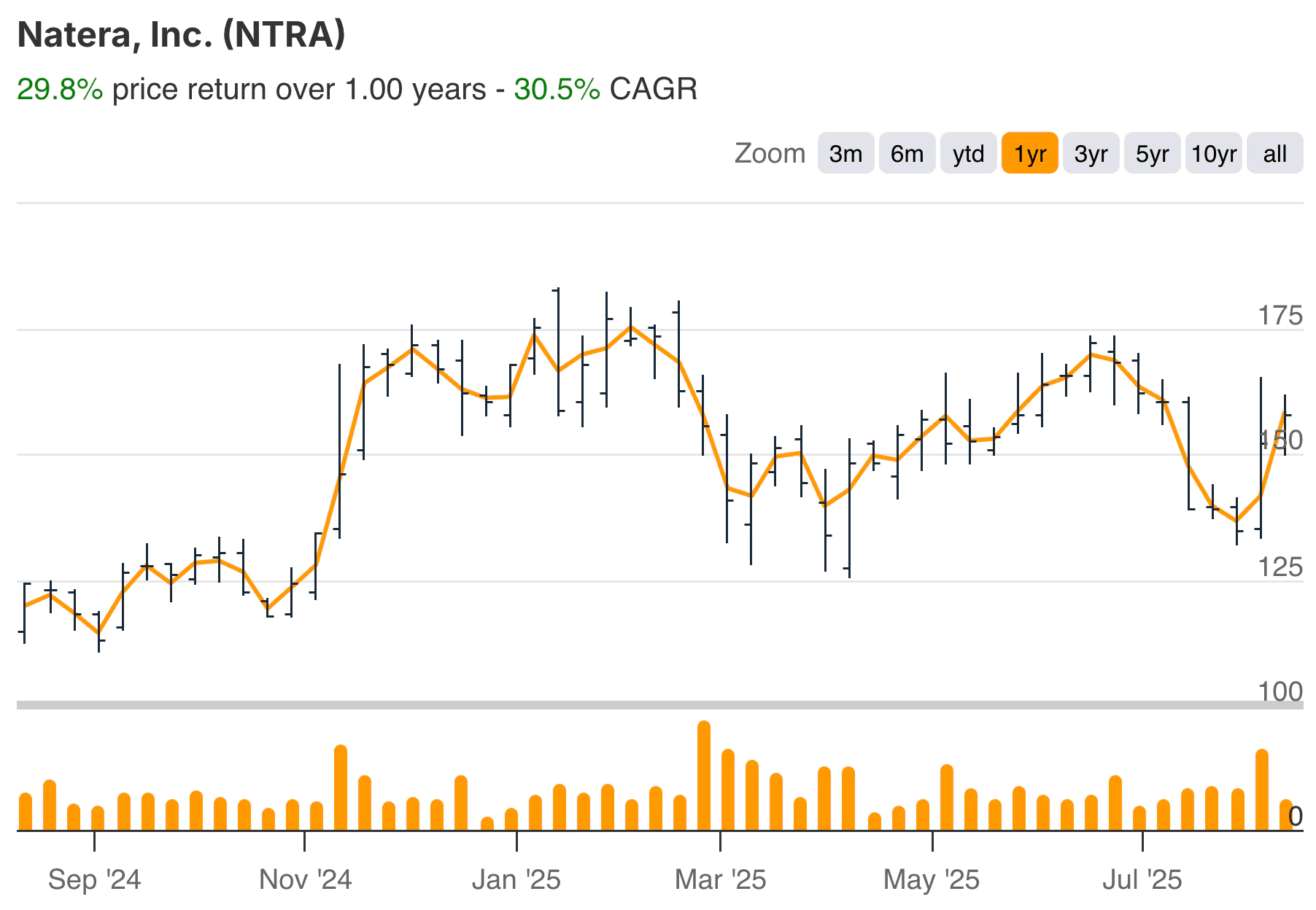Pick the 10yr zoom option

(1213, 153)
